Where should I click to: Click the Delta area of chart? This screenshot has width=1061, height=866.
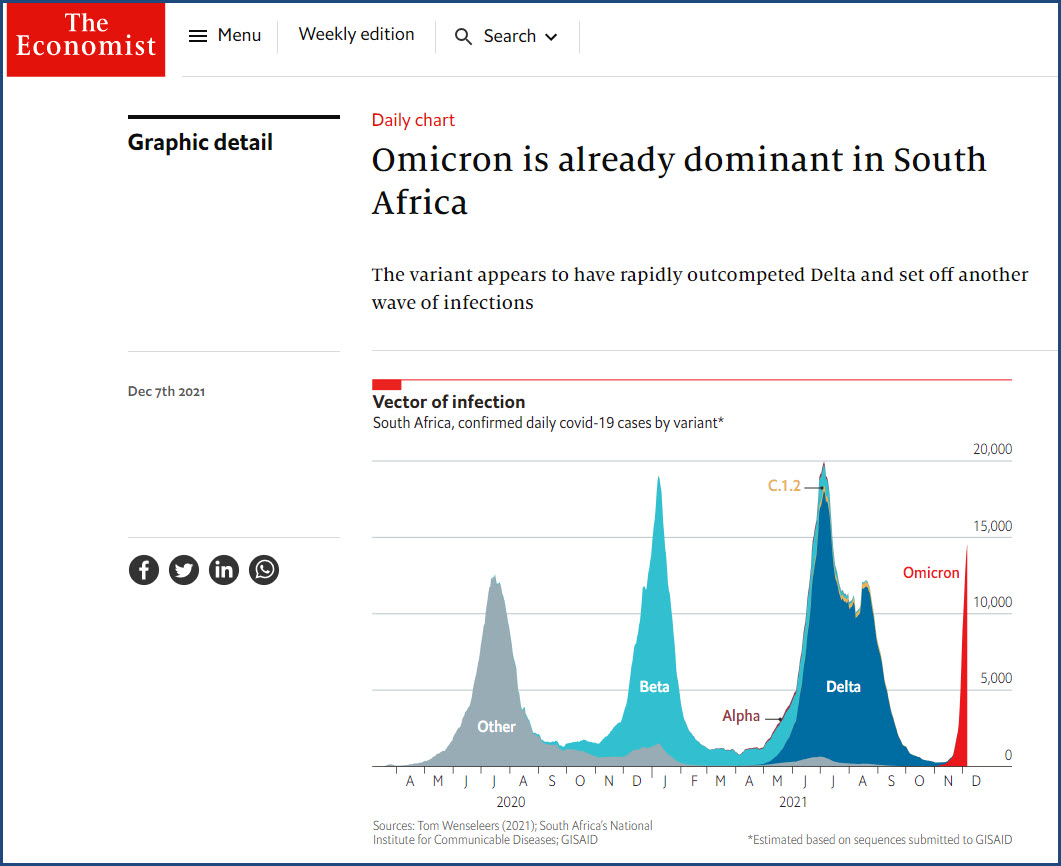(x=843, y=687)
